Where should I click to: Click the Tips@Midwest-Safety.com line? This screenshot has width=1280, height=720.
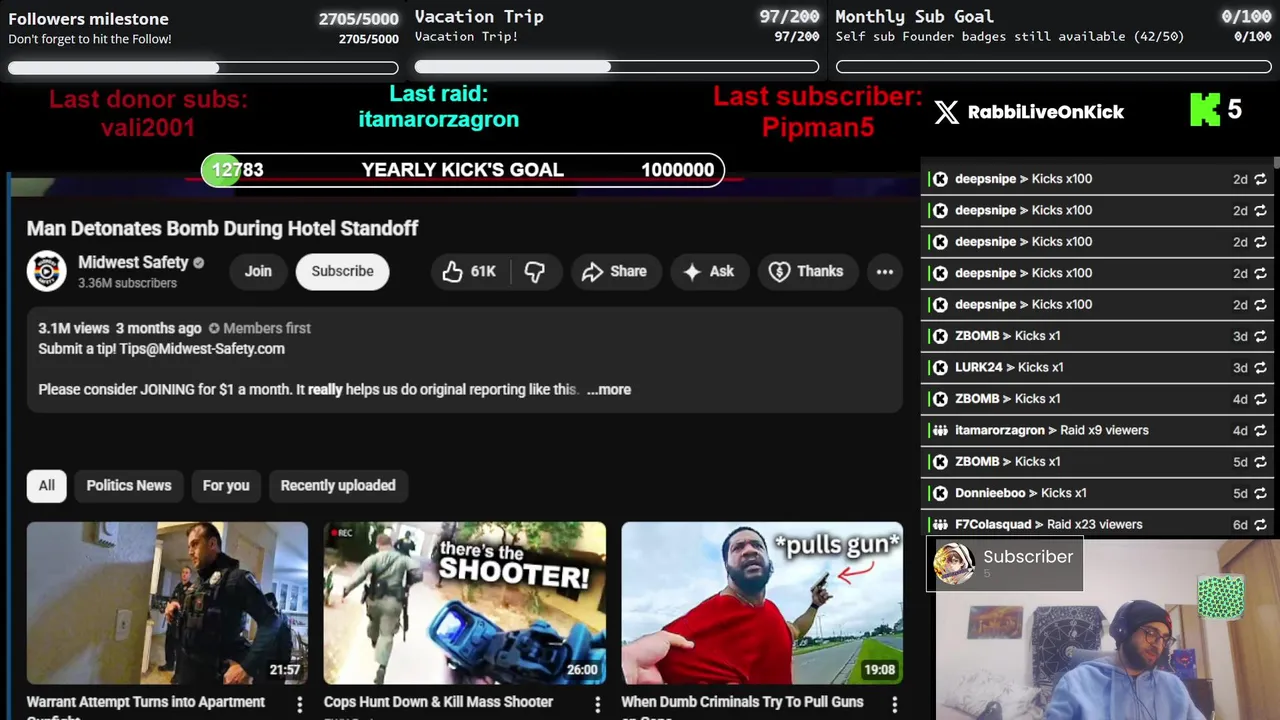(161, 349)
